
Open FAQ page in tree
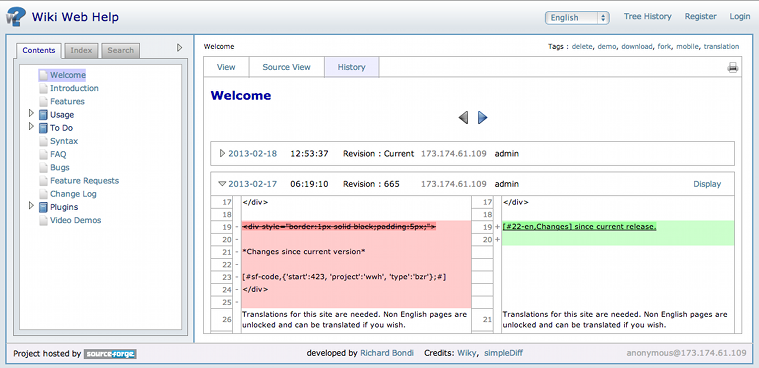click(x=58, y=154)
